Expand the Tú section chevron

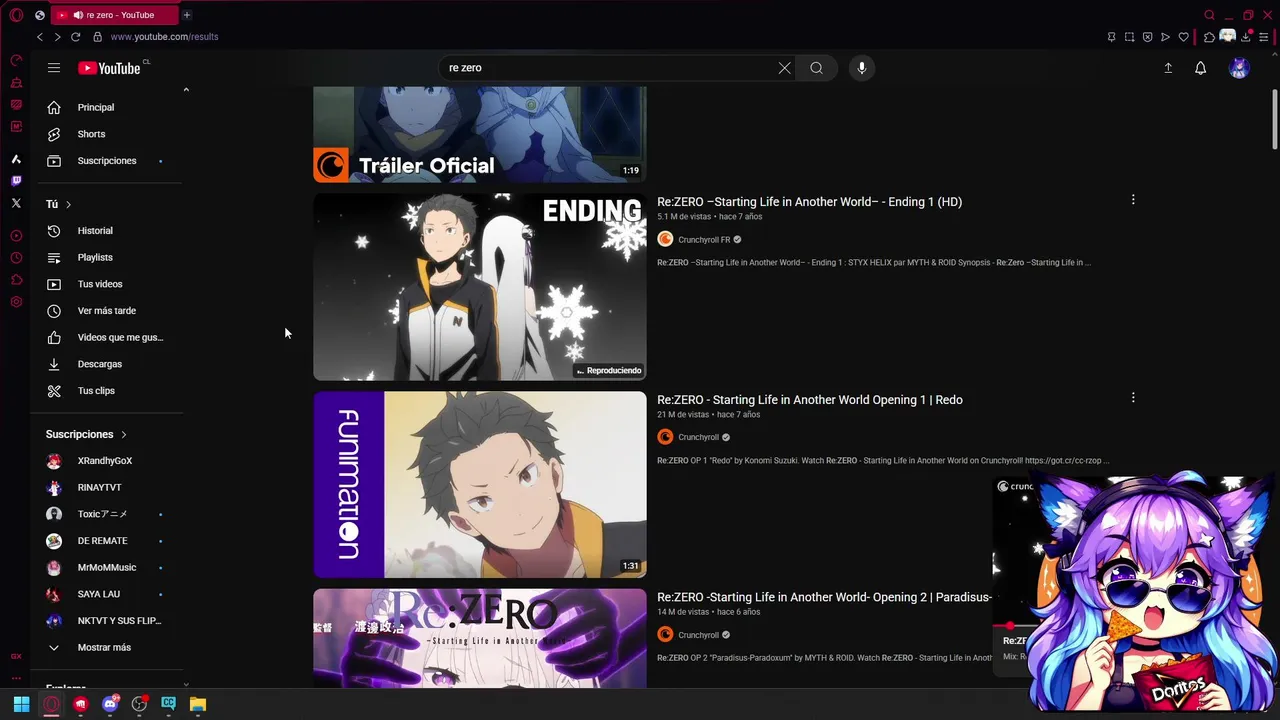[x=68, y=204]
